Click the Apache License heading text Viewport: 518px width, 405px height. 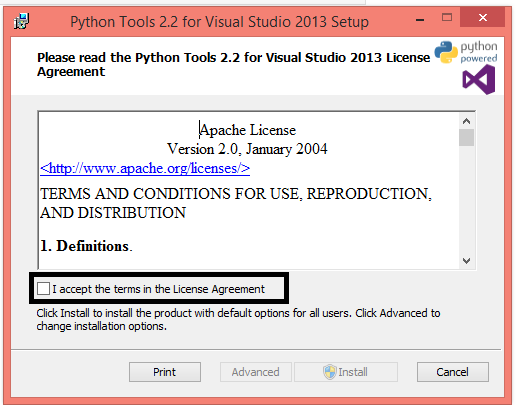click(x=248, y=130)
